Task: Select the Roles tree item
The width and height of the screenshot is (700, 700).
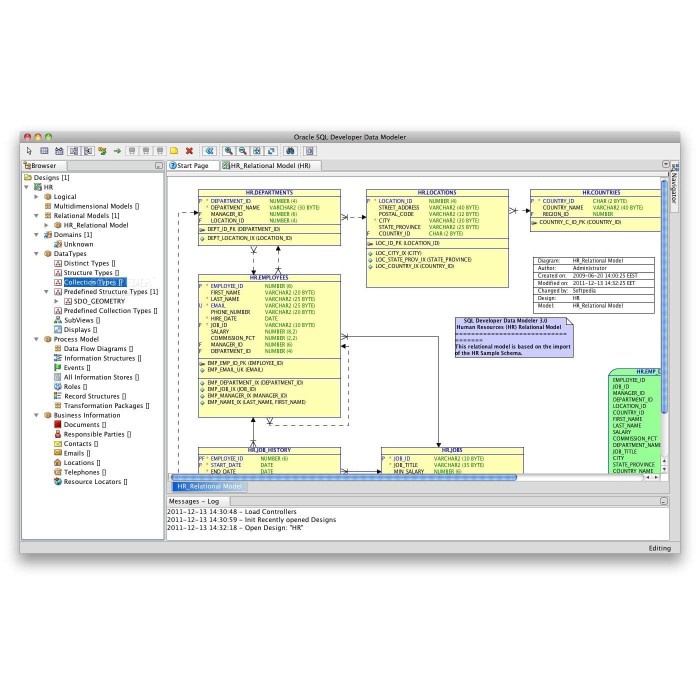Action: coord(71,387)
